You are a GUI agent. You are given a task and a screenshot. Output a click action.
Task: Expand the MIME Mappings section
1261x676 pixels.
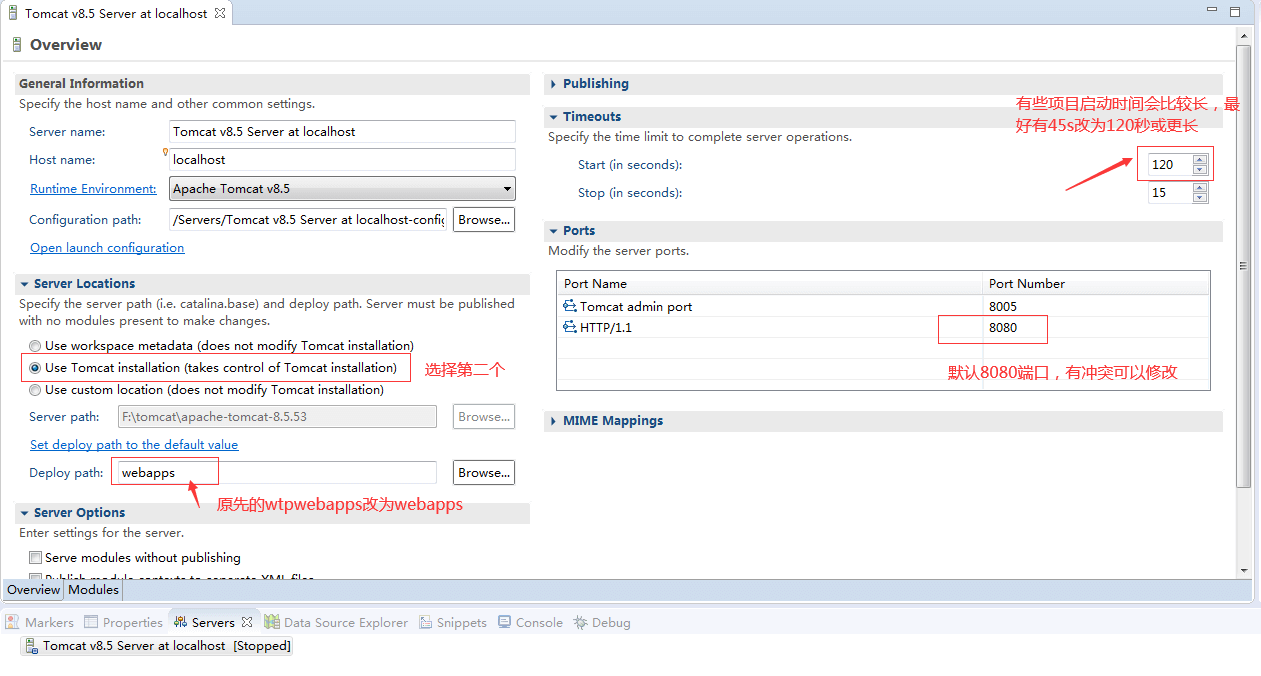click(x=553, y=421)
